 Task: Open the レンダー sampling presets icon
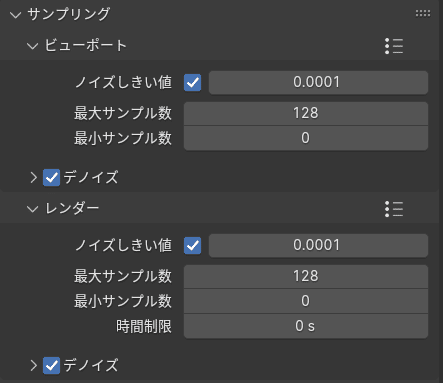coord(394,209)
